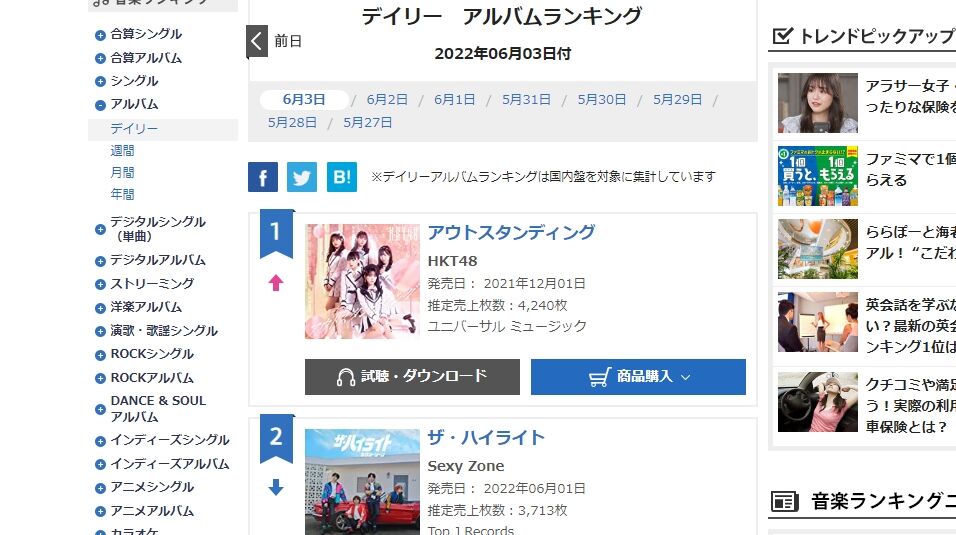
Task: Click plus icon beside ストリーミング
Action: coord(101,284)
